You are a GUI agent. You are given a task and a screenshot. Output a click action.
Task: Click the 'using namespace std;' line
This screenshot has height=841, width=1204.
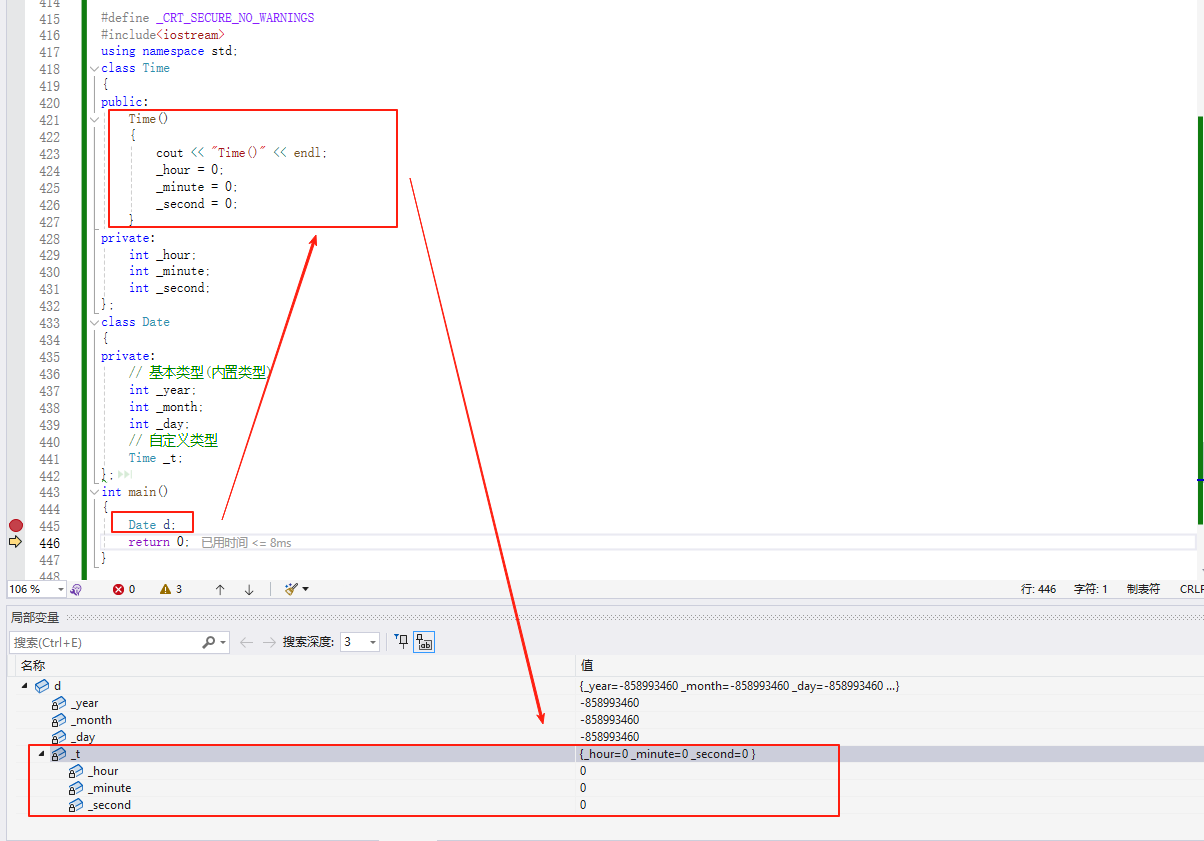click(169, 51)
